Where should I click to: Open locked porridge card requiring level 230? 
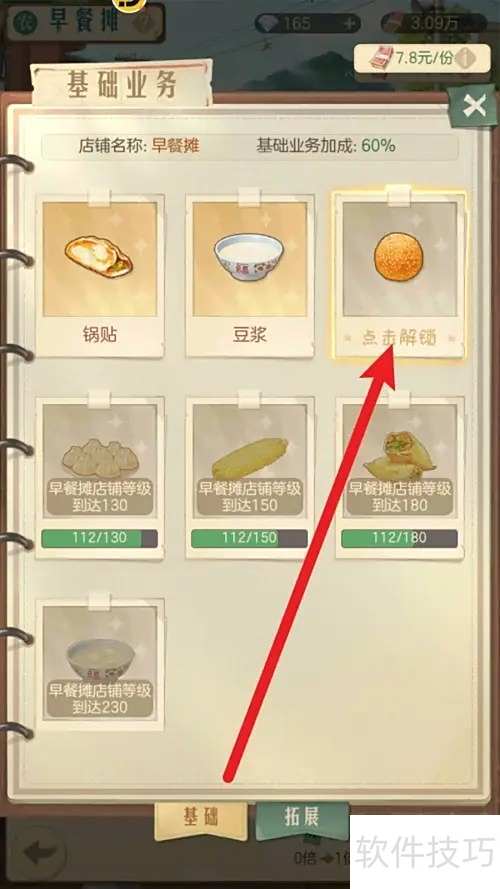[100, 664]
